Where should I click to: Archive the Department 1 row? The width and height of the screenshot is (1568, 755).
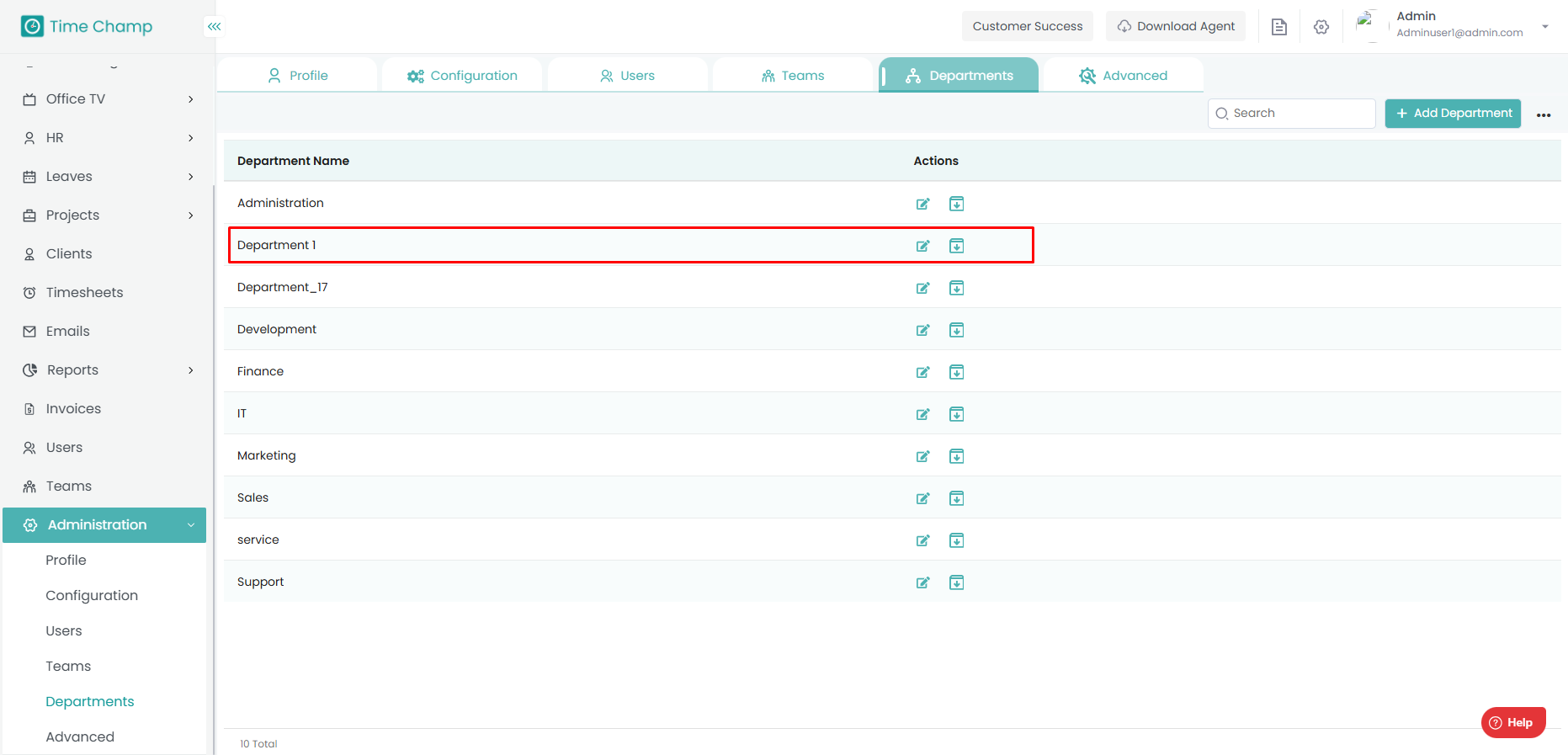[957, 246]
